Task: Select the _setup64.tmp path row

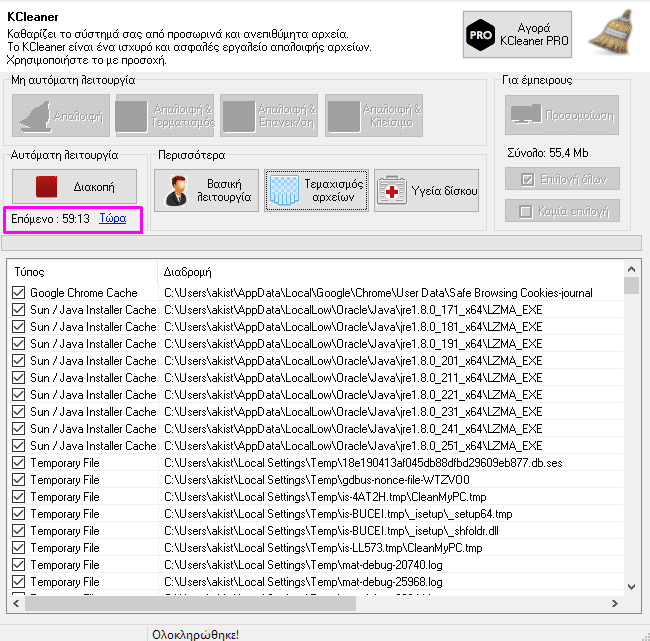Action: pos(338,514)
